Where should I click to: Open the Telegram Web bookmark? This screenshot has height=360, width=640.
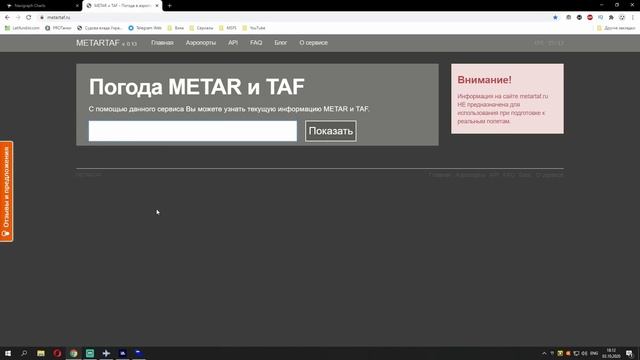point(145,28)
